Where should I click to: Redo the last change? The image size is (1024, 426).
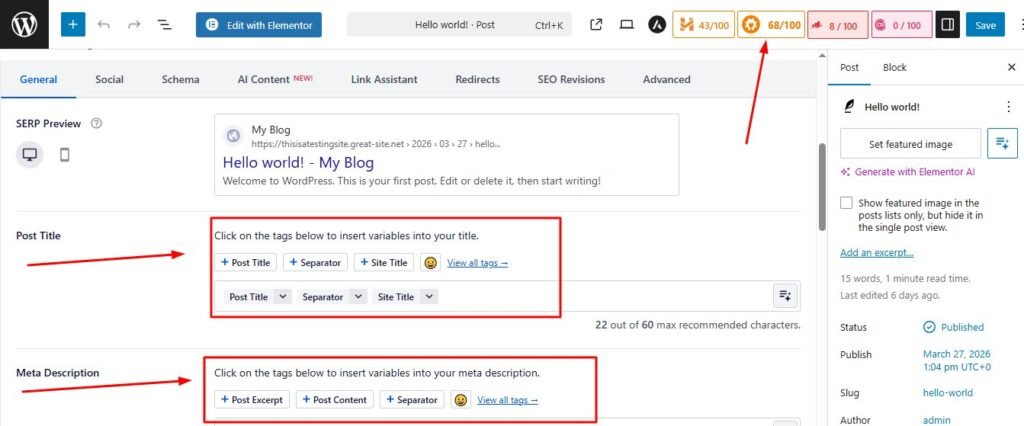[135, 25]
